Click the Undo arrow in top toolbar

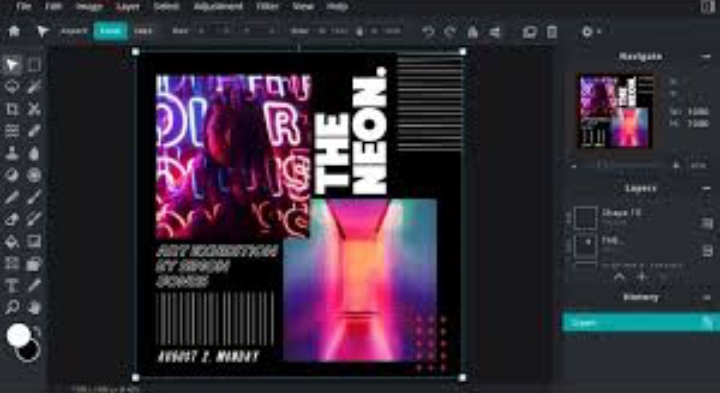(428, 32)
